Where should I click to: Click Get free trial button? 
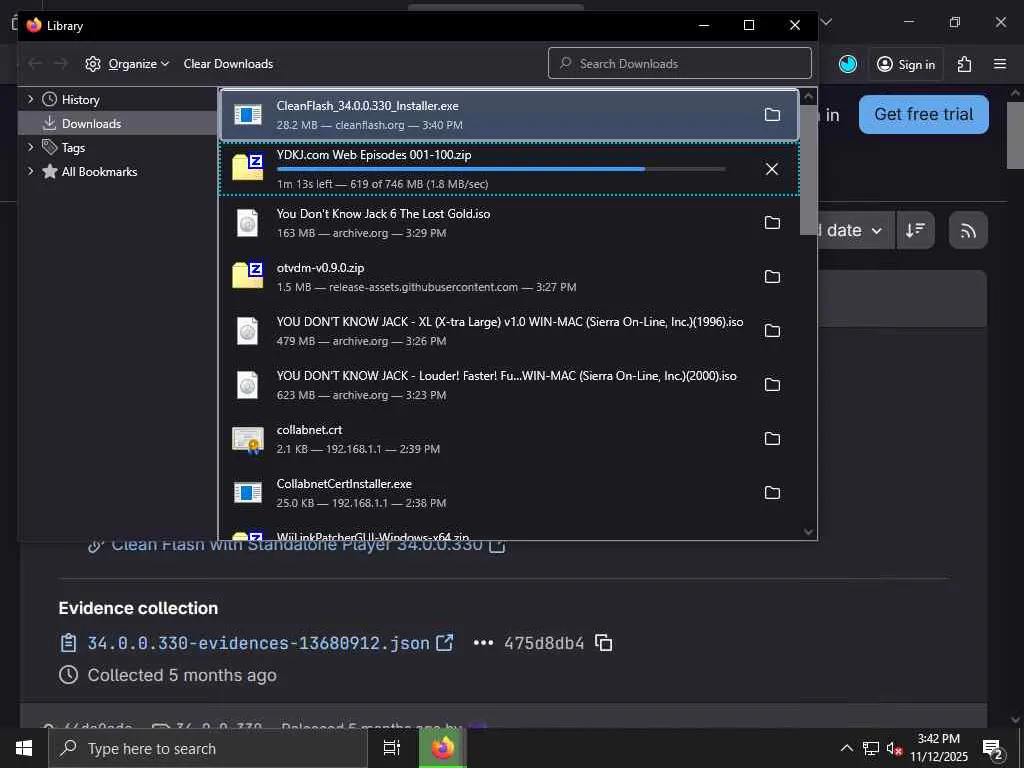[923, 114]
